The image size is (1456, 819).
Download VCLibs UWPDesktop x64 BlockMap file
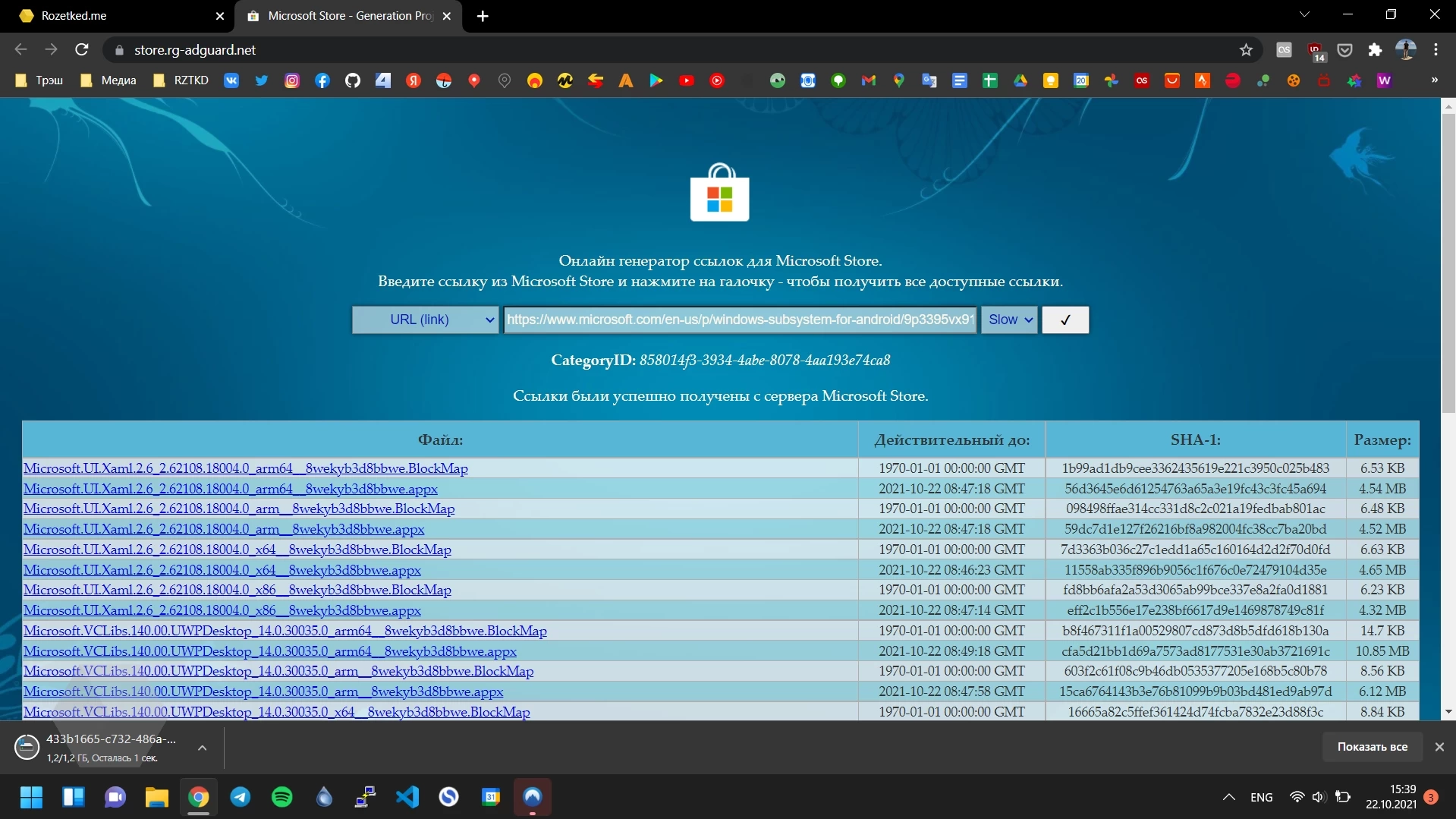coord(276,712)
